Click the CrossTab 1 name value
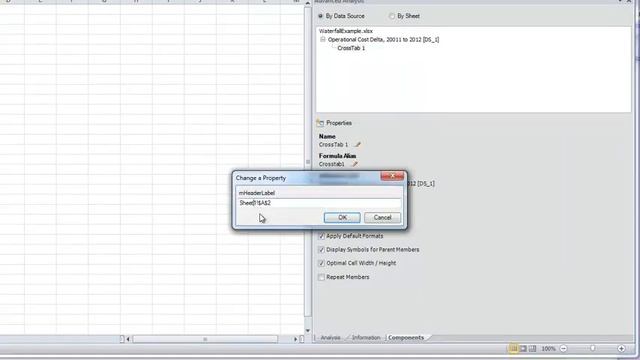Screen dimensions: 640x360 [x=333, y=144]
